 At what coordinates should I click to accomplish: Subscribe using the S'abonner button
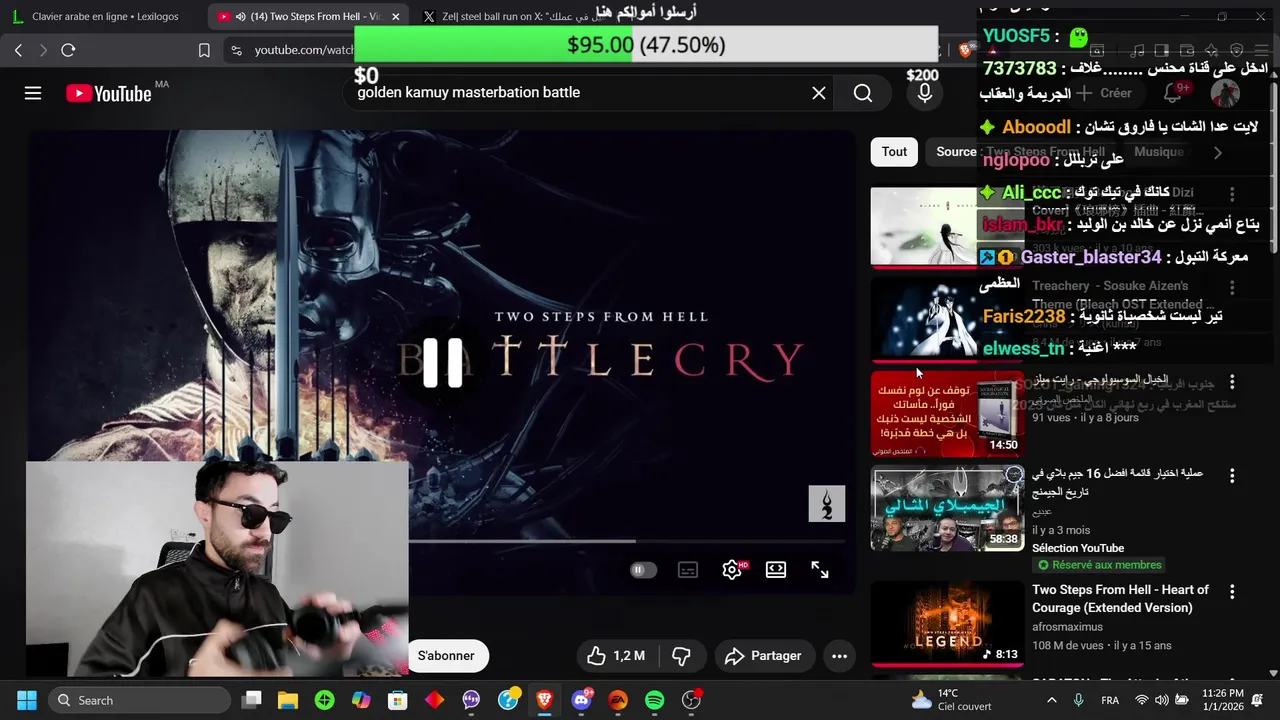(446, 656)
